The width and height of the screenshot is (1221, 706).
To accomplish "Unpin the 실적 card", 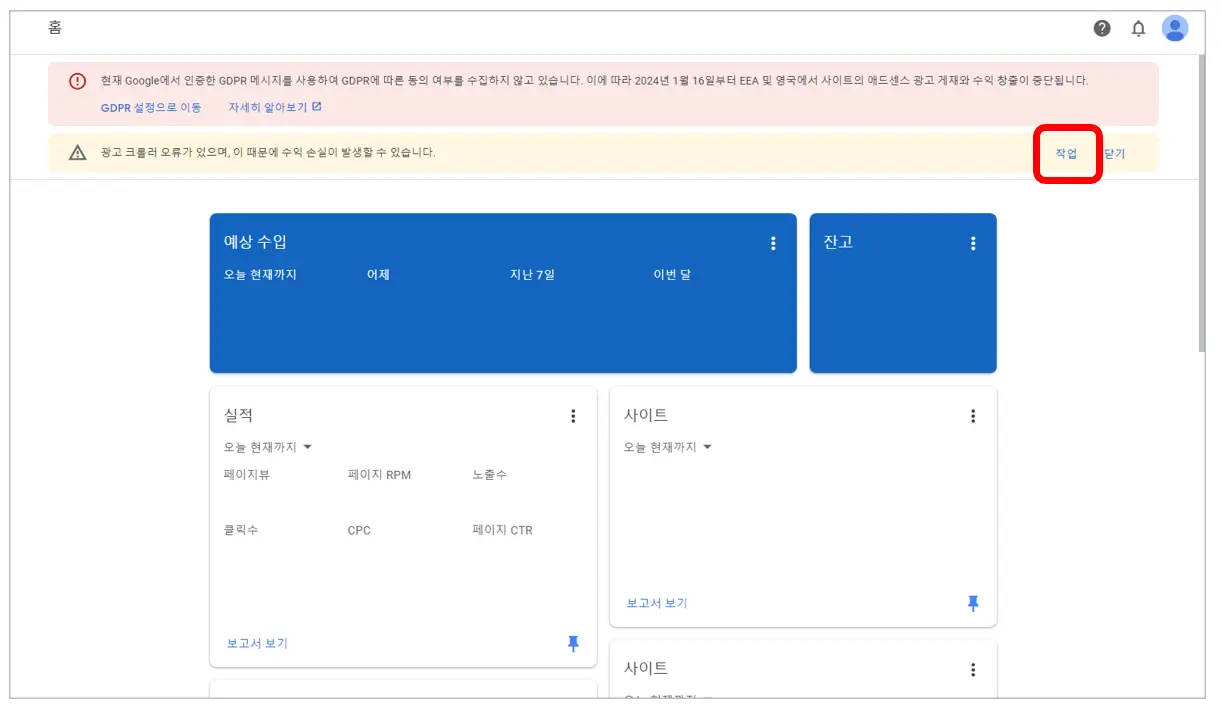I will (573, 644).
